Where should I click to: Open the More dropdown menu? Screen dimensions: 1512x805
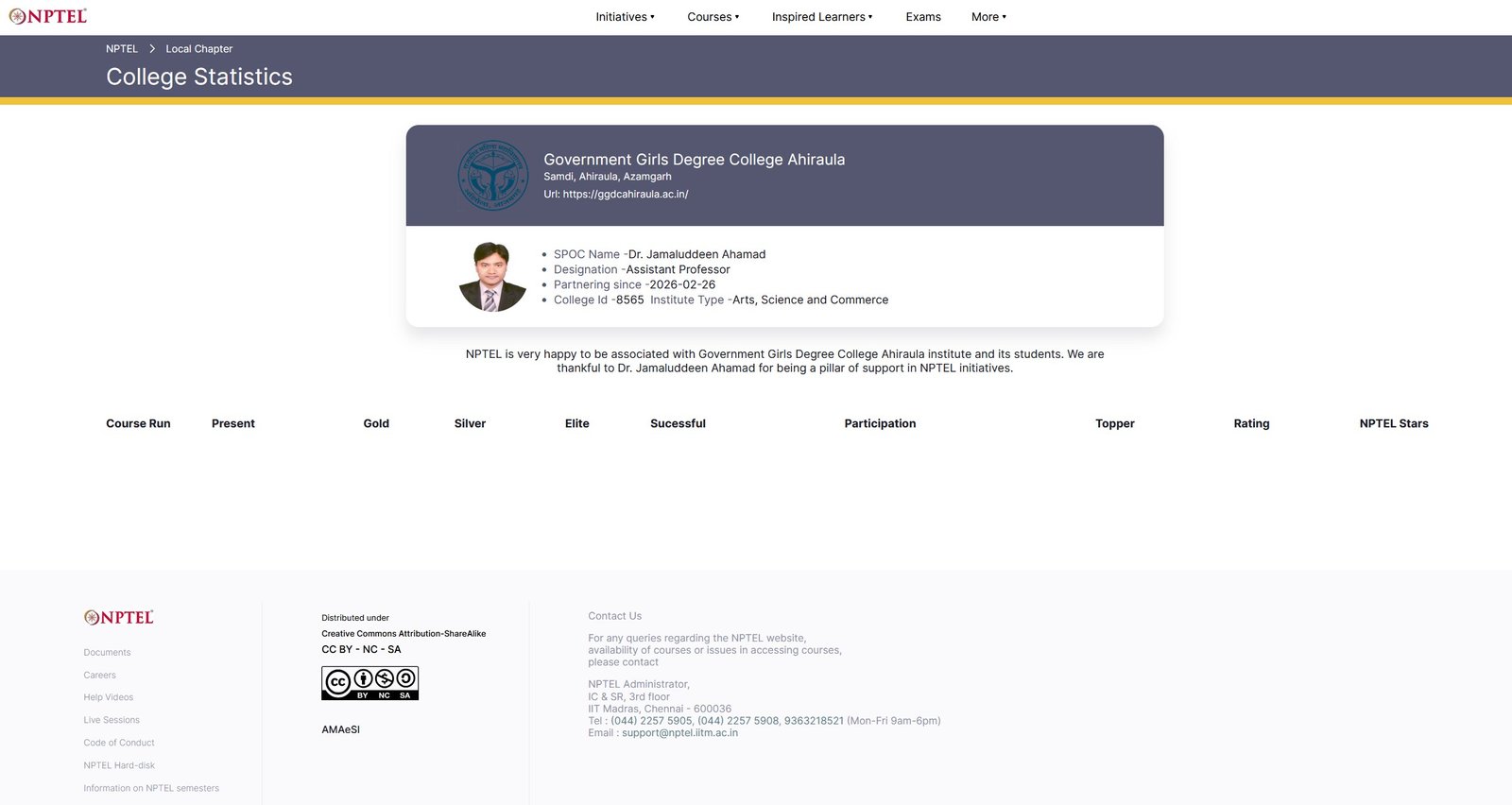click(988, 17)
